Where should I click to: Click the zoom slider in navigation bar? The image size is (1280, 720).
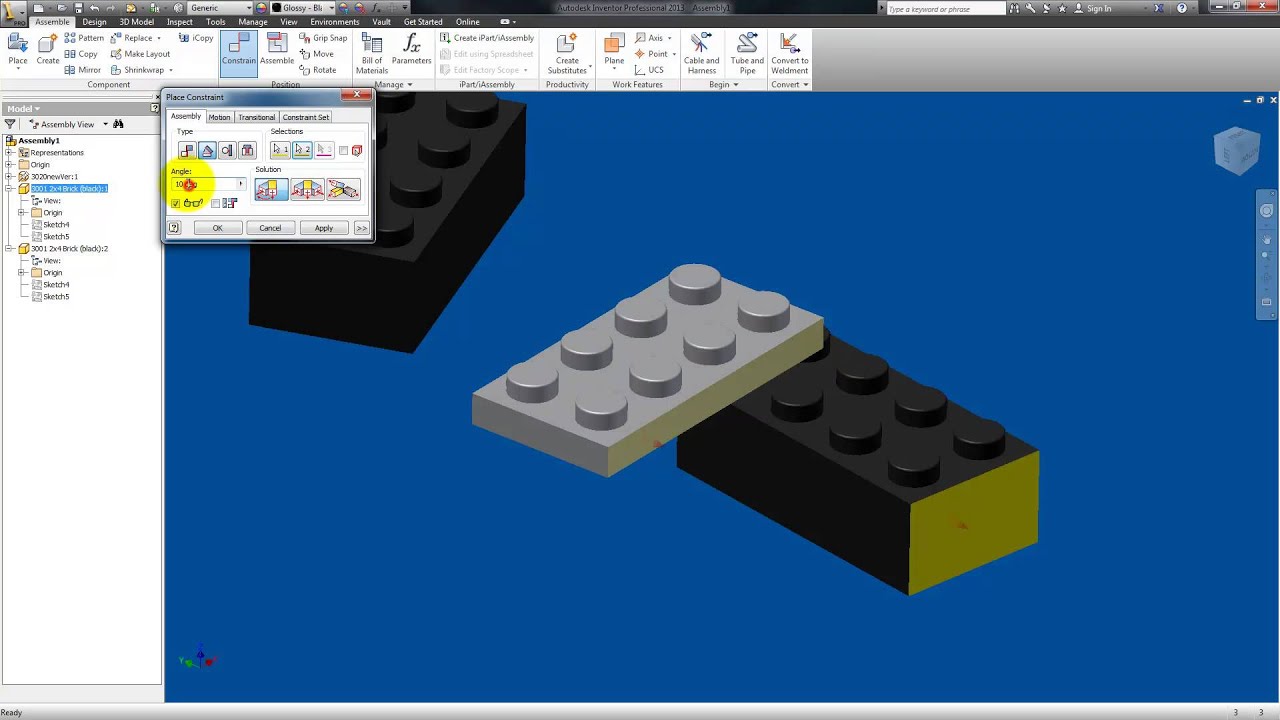click(x=1266, y=254)
